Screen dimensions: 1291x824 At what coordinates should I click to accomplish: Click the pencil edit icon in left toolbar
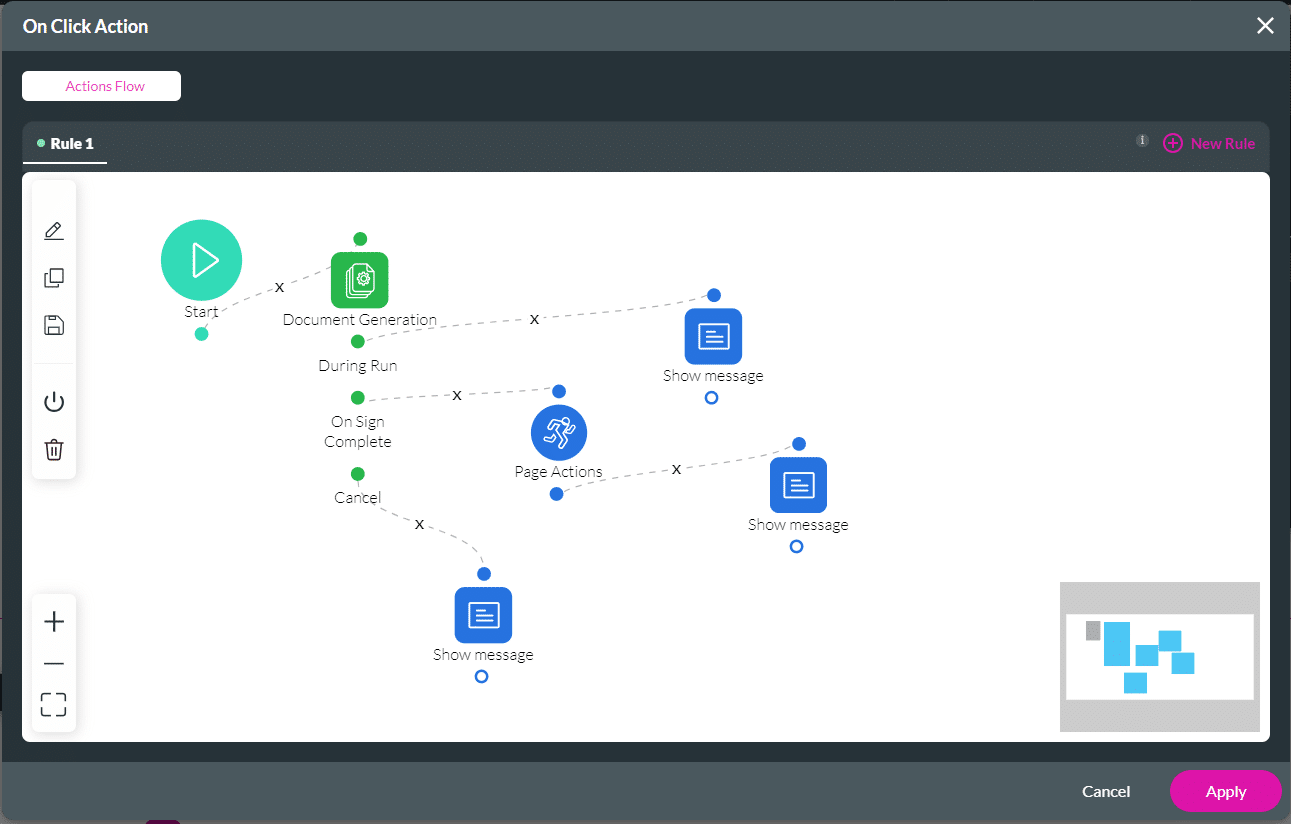click(x=54, y=231)
